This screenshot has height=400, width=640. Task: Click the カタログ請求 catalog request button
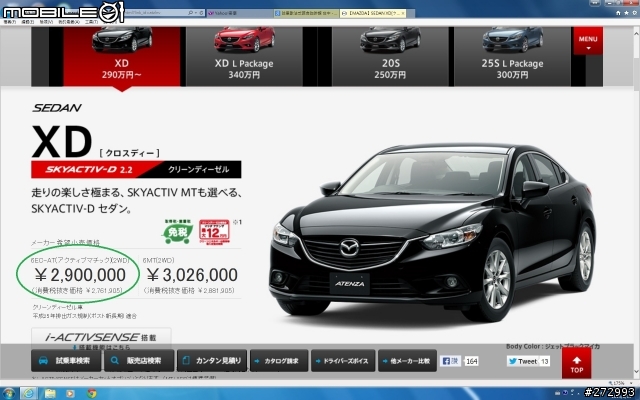pos(279,361)
